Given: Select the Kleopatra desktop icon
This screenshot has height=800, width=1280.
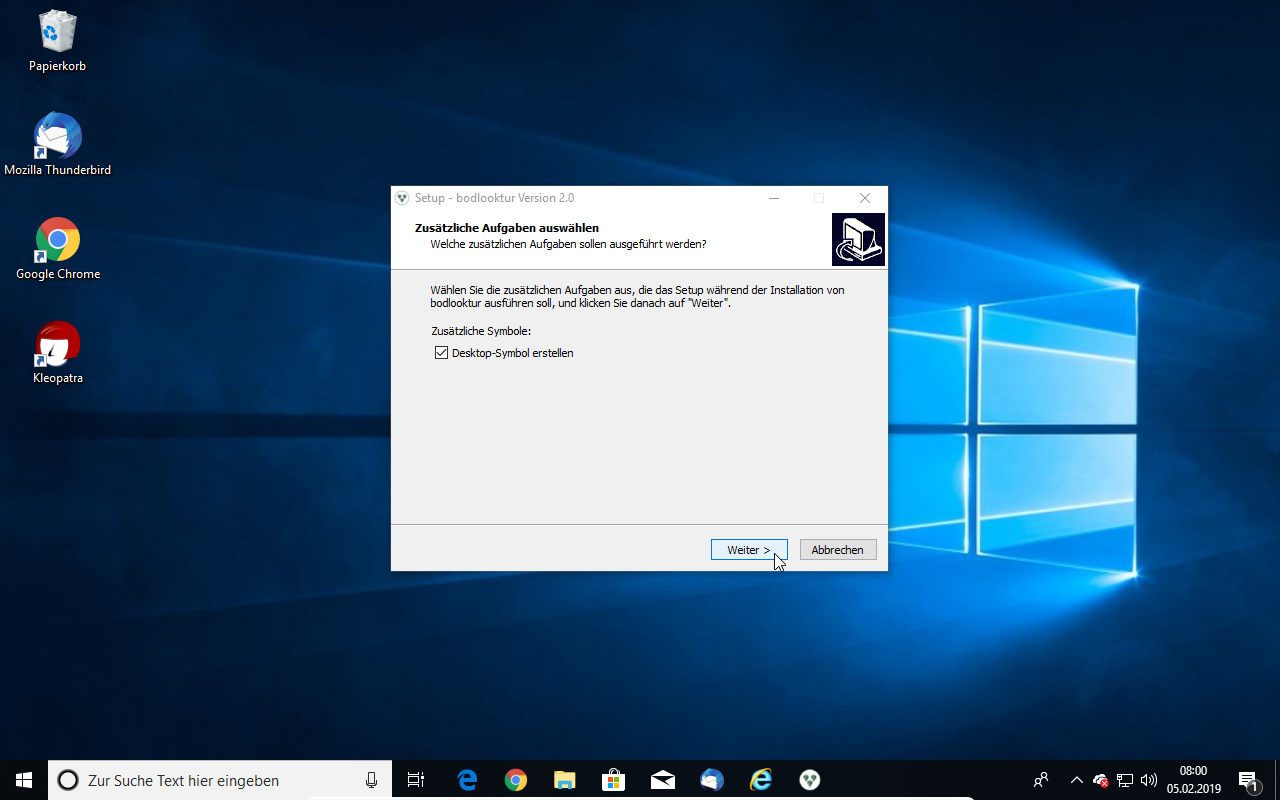Looking at the screenshot, I should pos(57,345).
